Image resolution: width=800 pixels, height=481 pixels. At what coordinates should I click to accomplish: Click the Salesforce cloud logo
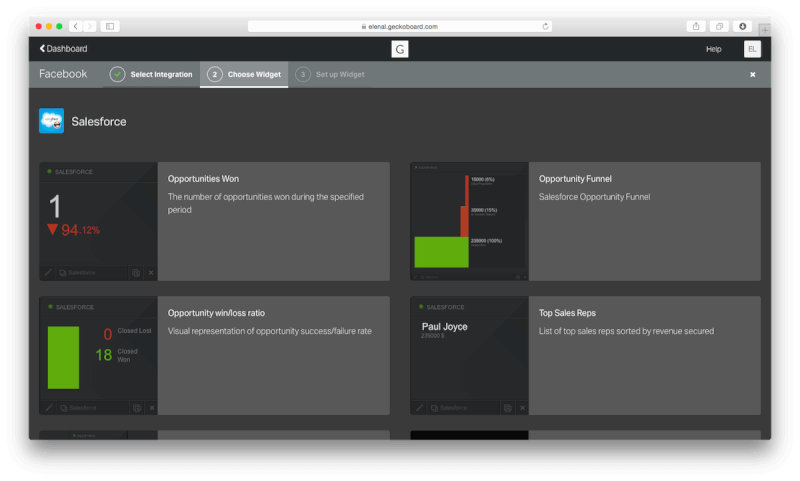pos(52,121)
